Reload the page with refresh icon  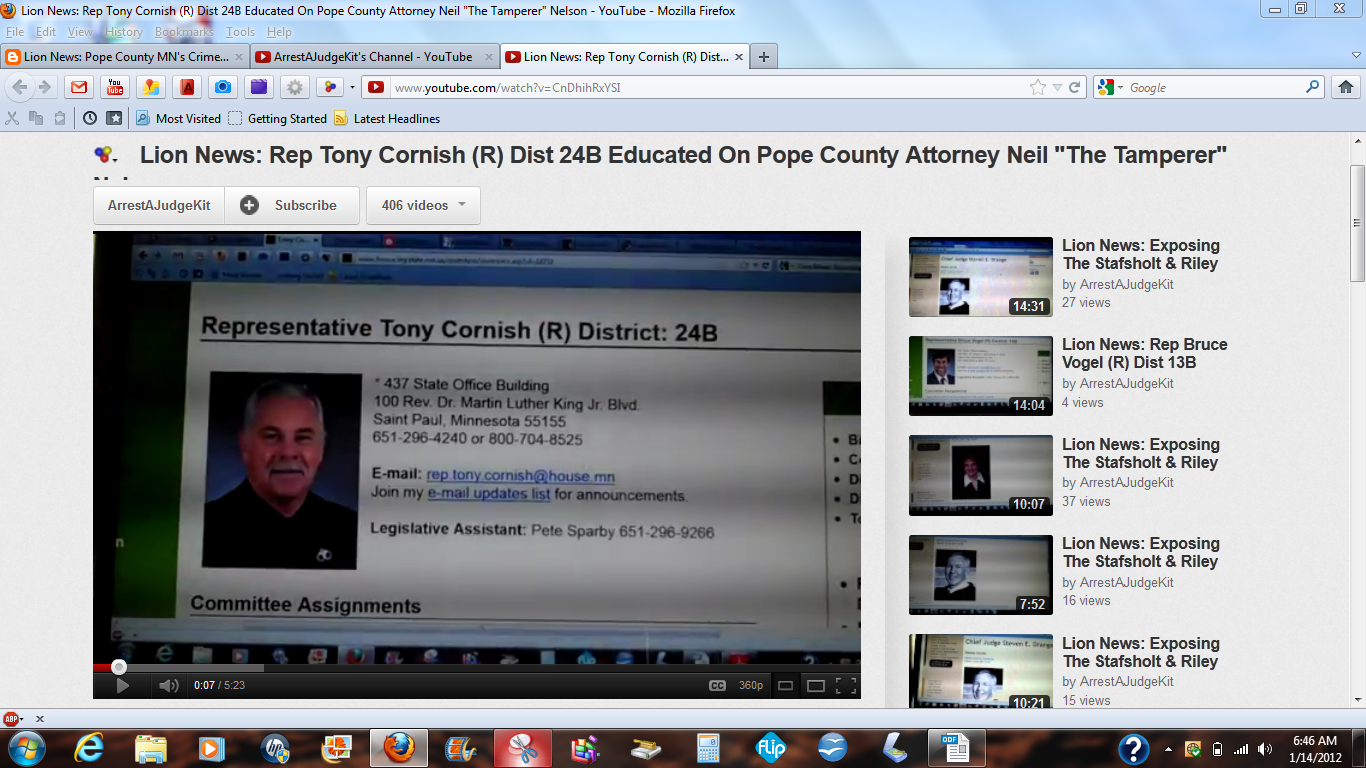click(1075, 87)
